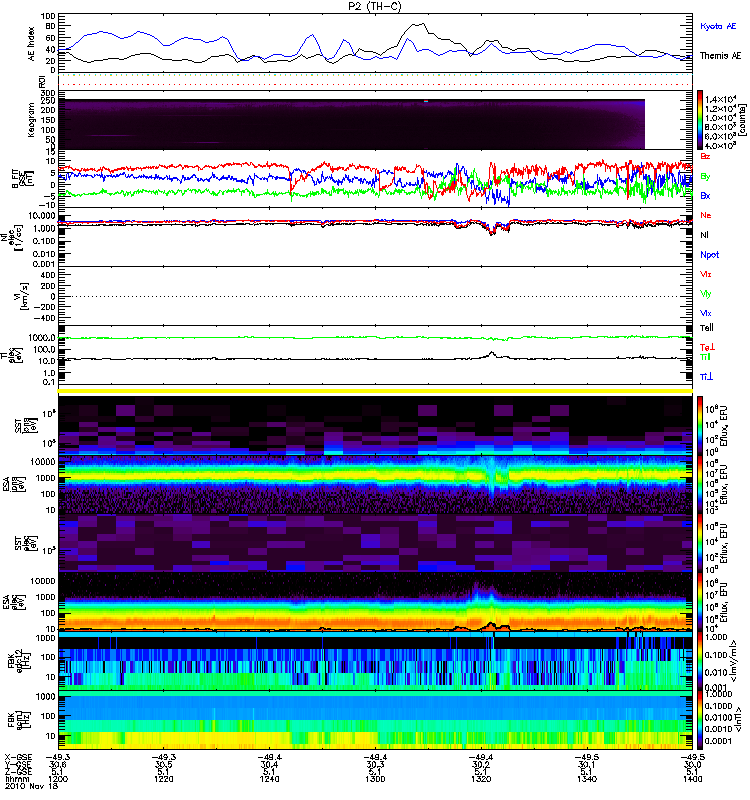
Task: Click the red "Te⊥" legend label
Action: 707,347
